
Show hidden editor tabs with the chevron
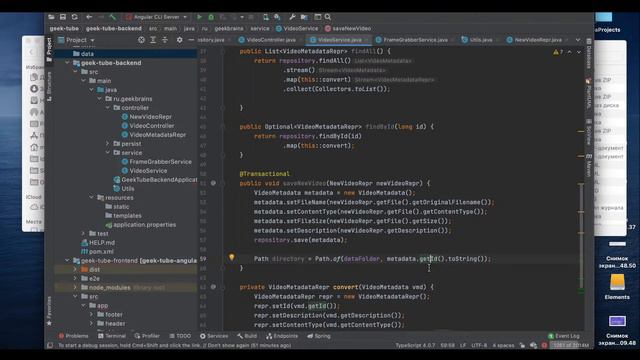578,40
